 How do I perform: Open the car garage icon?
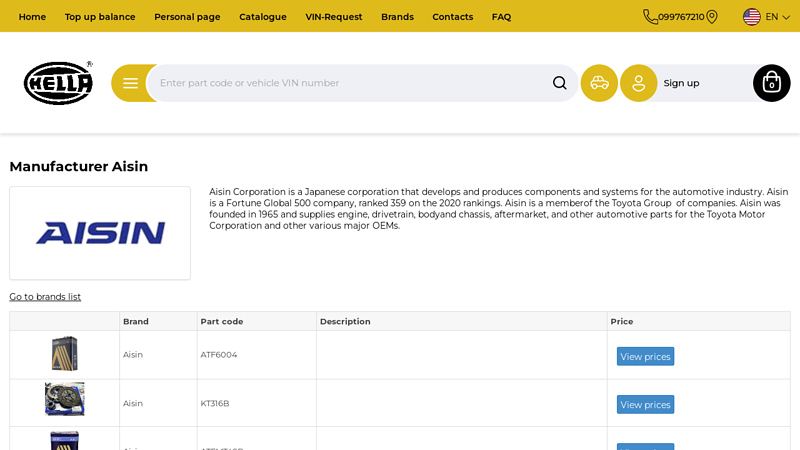pos(599,83)
